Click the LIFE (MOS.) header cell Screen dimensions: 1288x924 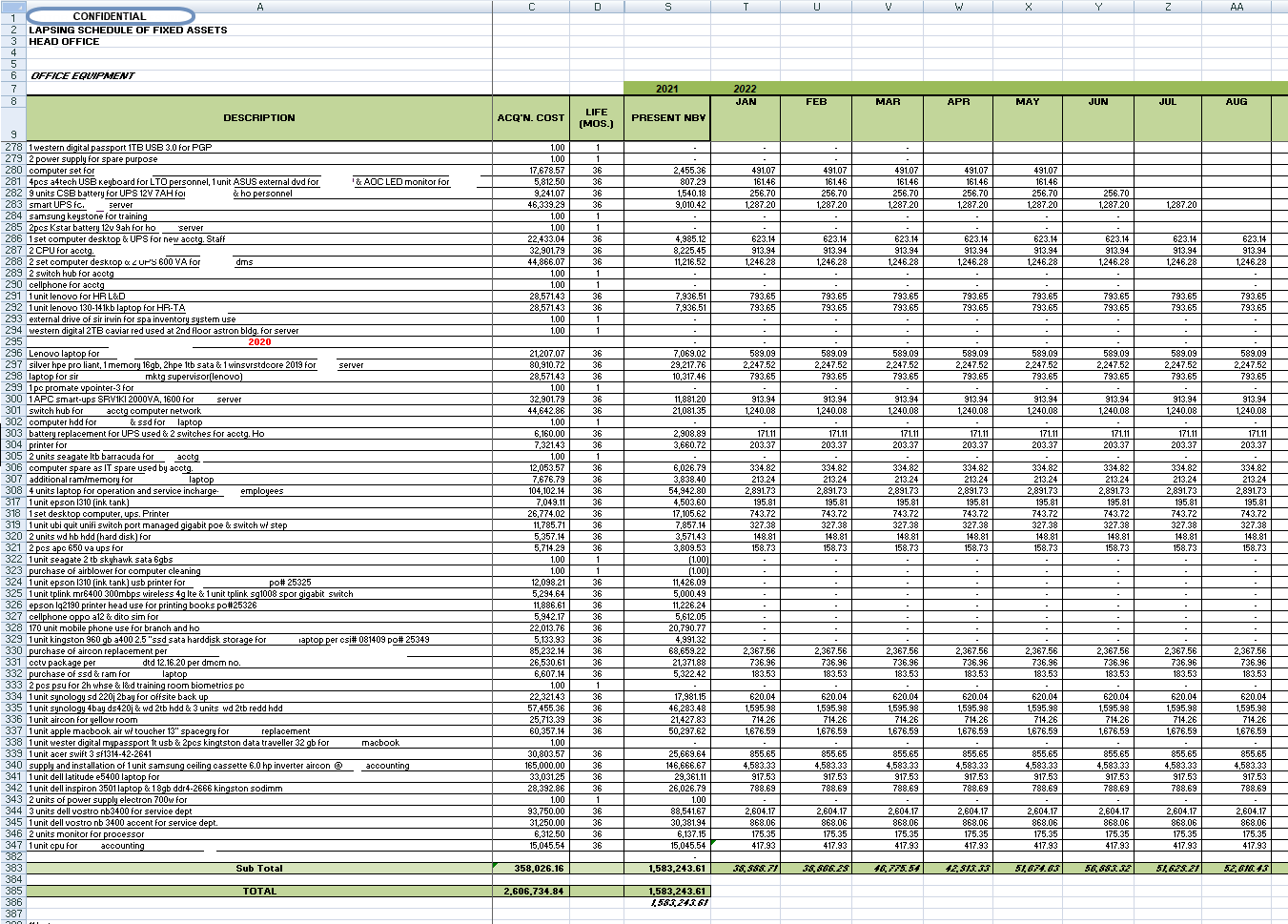coord(597,118)
